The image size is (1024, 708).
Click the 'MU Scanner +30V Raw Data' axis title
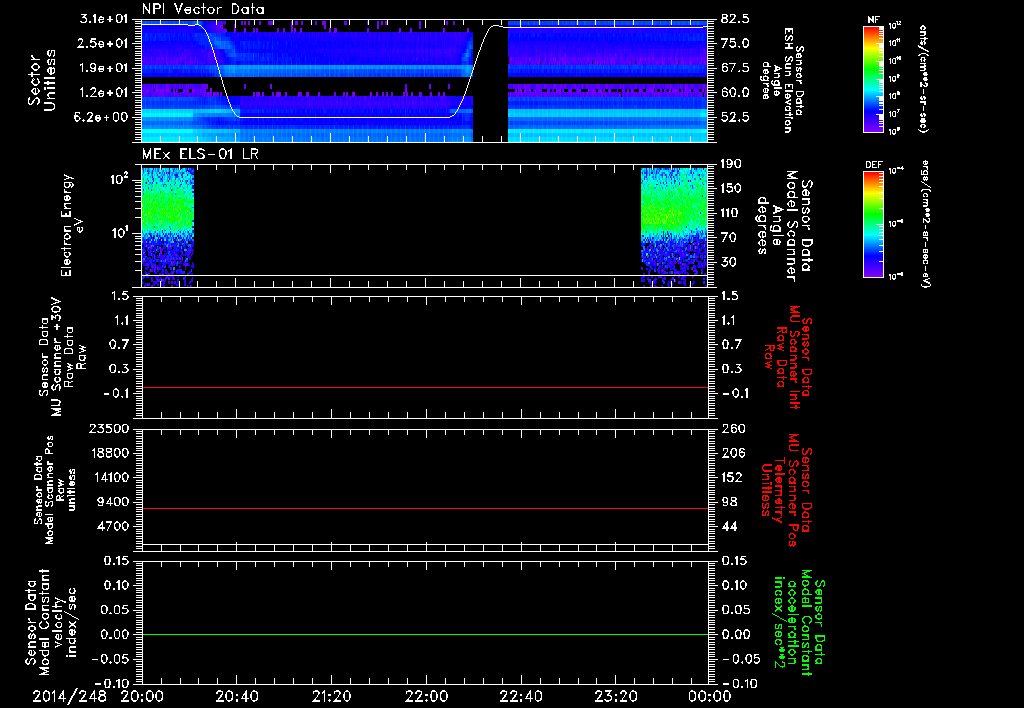click(62, 357)
